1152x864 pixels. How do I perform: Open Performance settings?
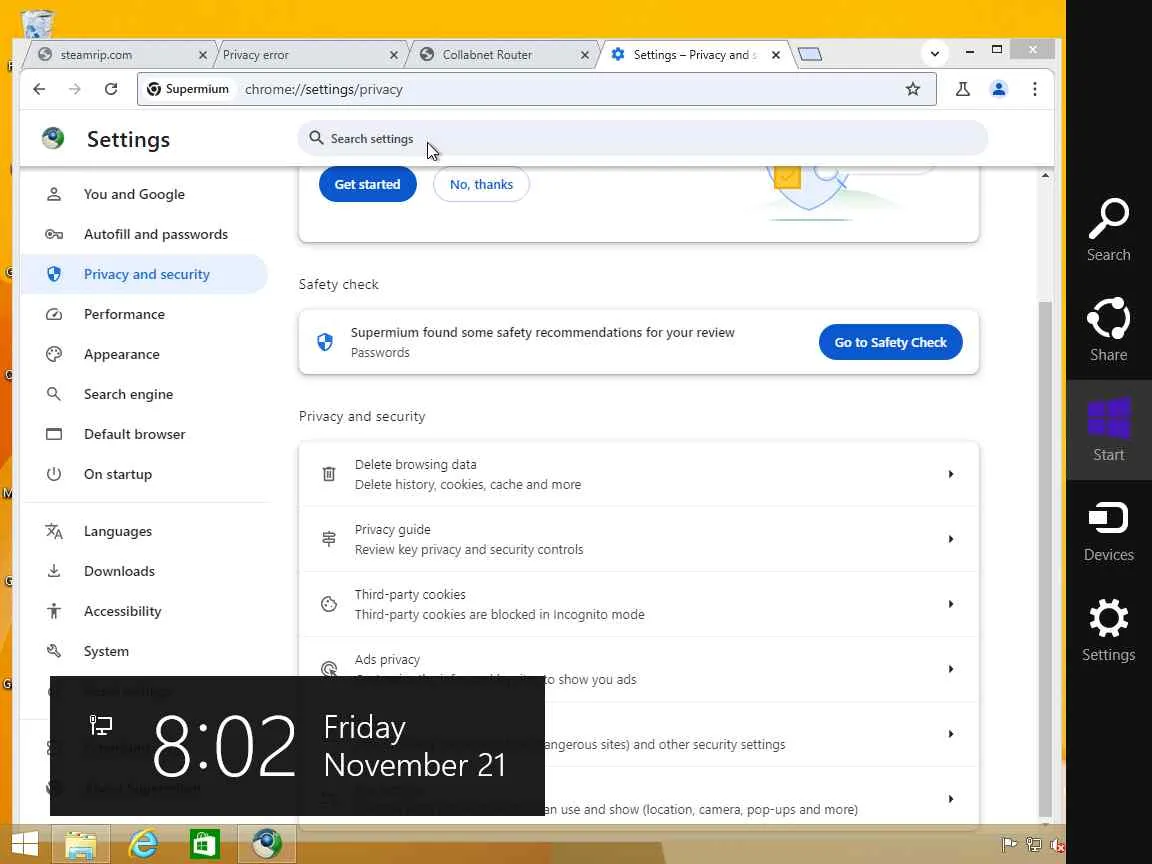click(143, 314)
